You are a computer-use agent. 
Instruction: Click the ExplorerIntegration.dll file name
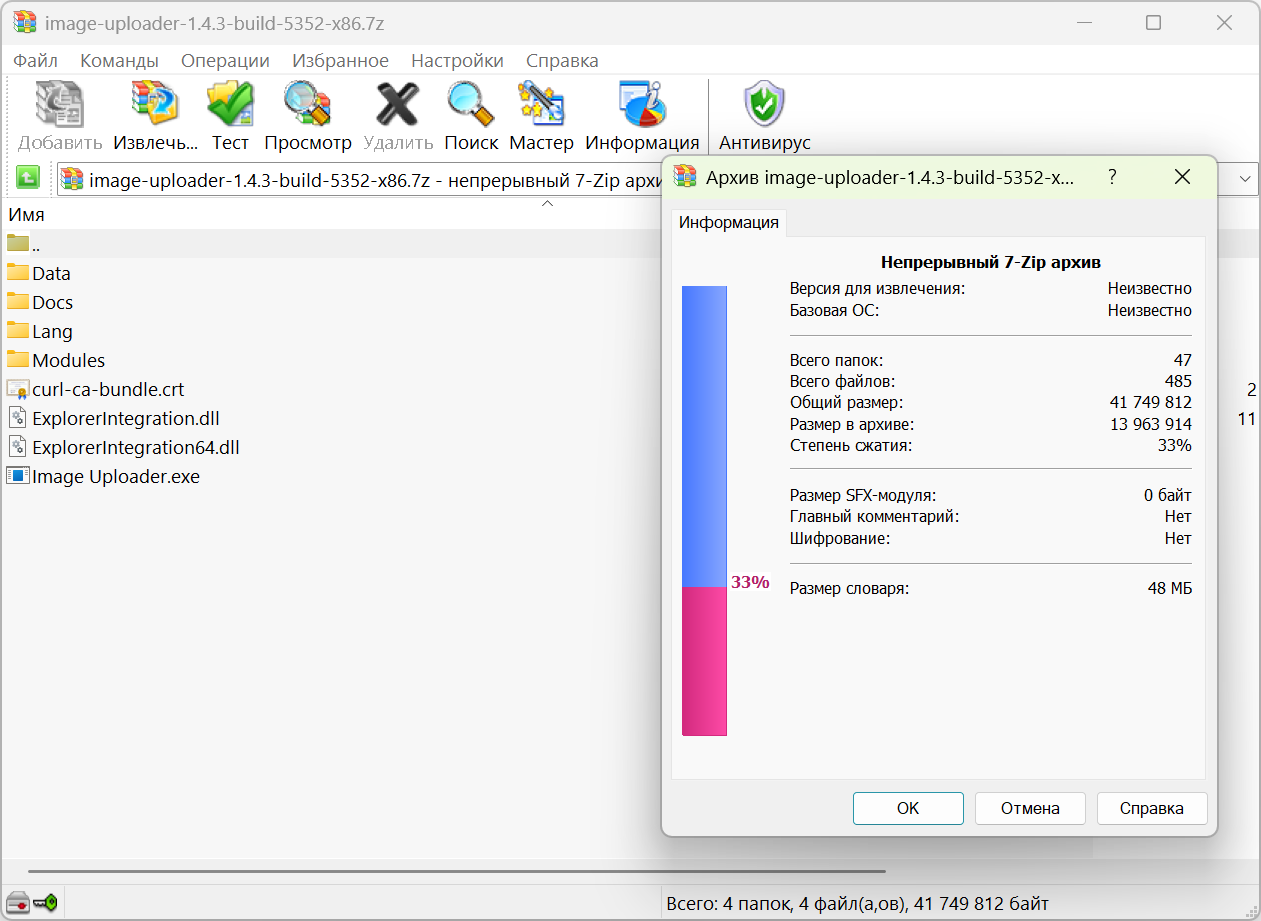coord(126,418)
